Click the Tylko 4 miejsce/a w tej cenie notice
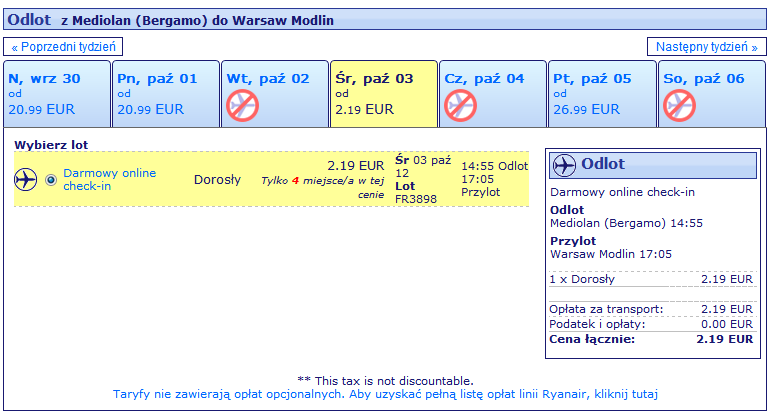This screenshot has height=418, width=782. [323, 188]
